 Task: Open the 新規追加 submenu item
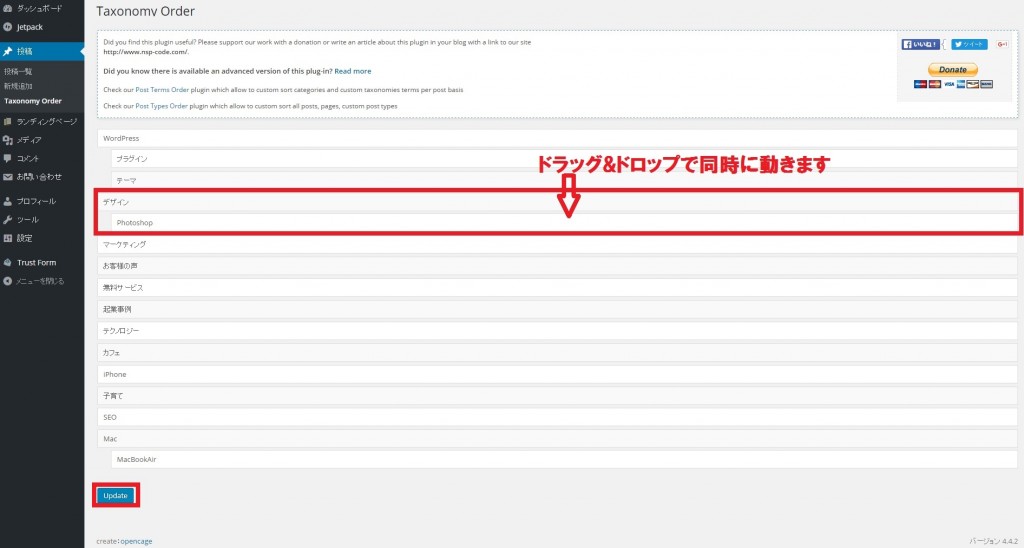[x=18, y=86]
